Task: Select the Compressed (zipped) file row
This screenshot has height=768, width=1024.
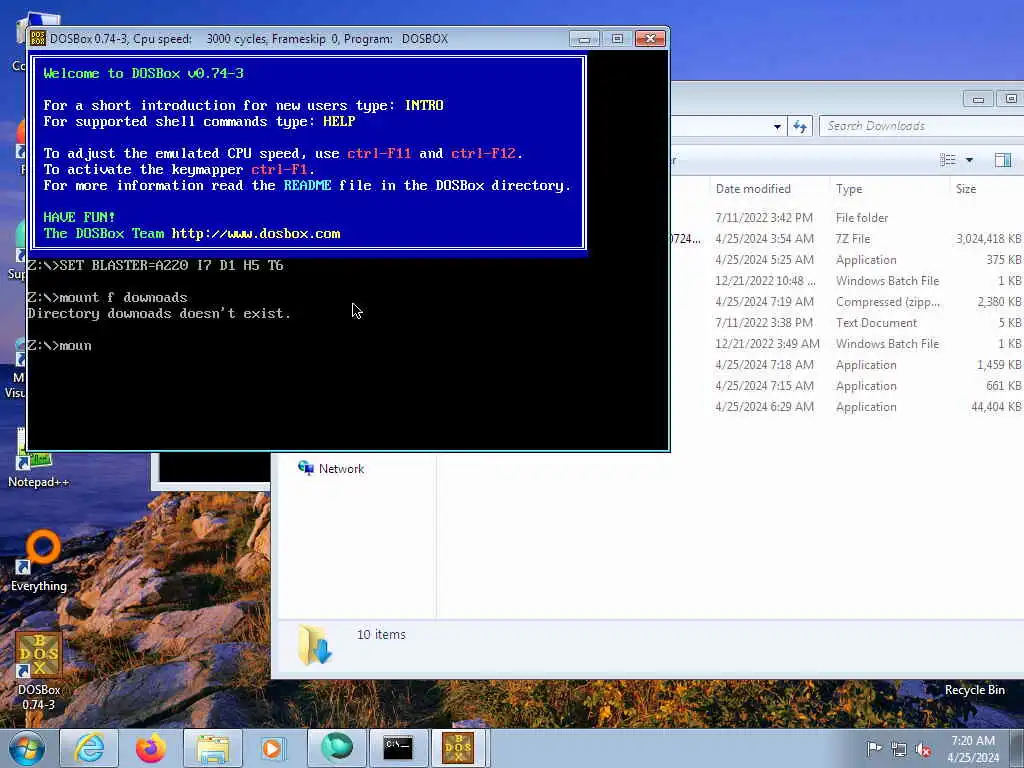Action: pos(848,301)
